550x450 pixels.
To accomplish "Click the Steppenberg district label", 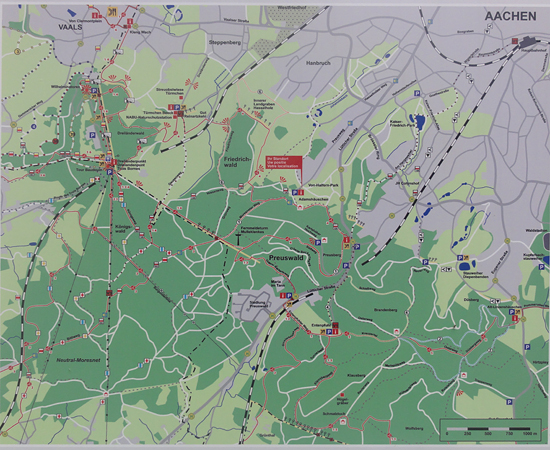I will point(225,42).
